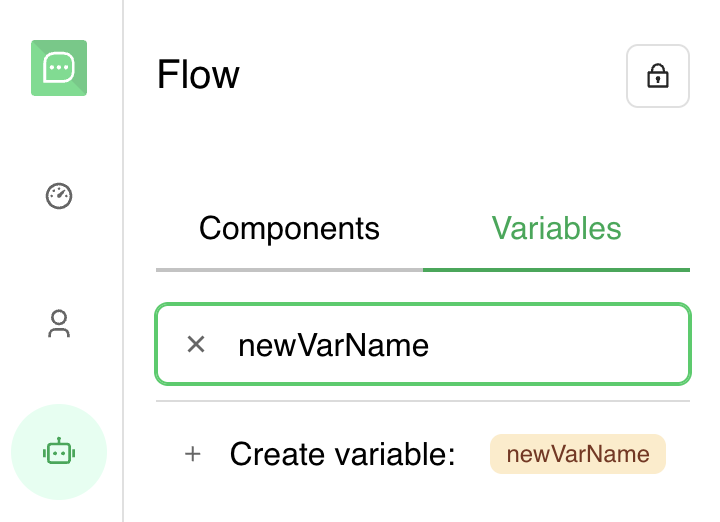Click empty space right of newVarName text
Screen dimensions: 720x522
pyautogui.click(x=560, y=345)
